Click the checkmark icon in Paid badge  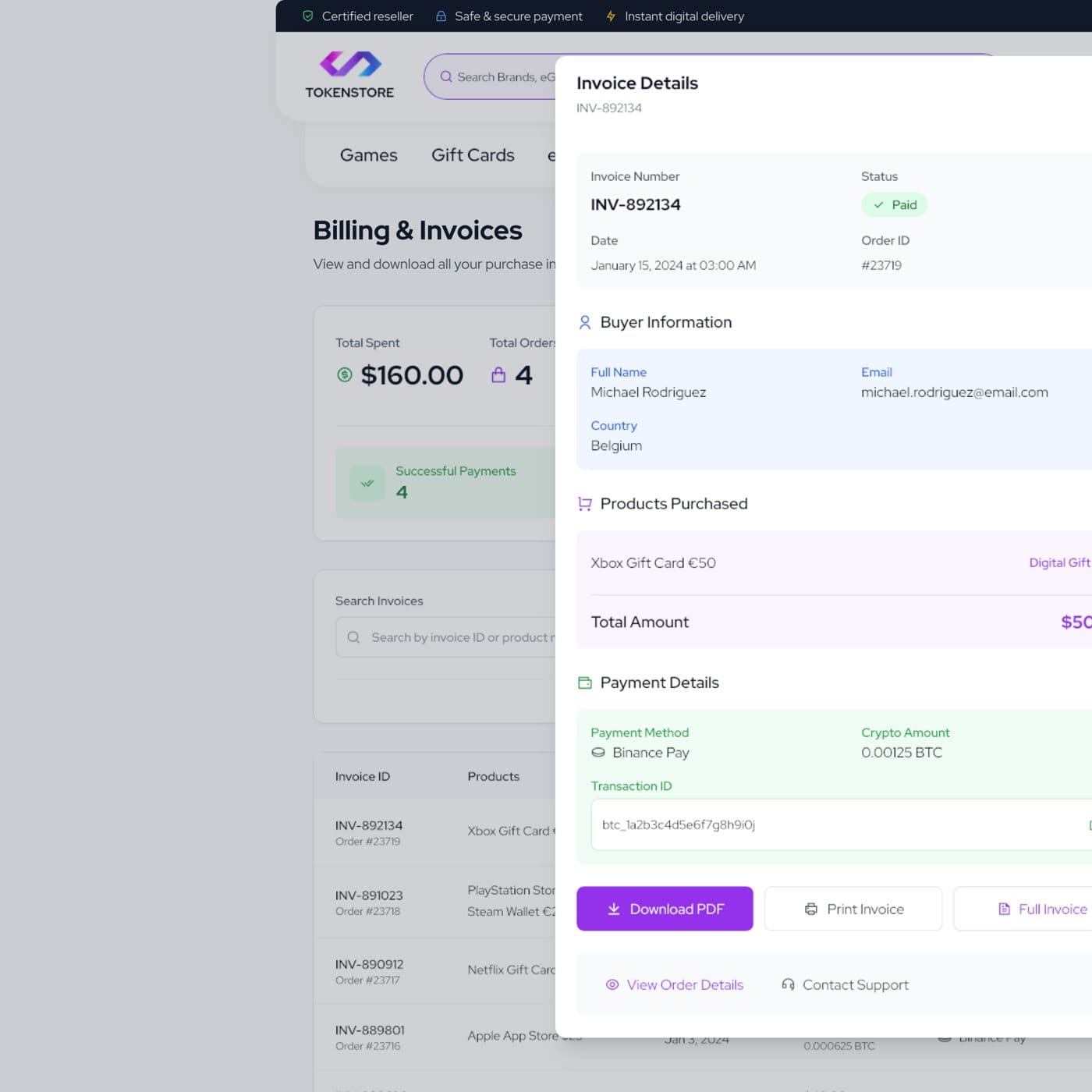point(878,205)
